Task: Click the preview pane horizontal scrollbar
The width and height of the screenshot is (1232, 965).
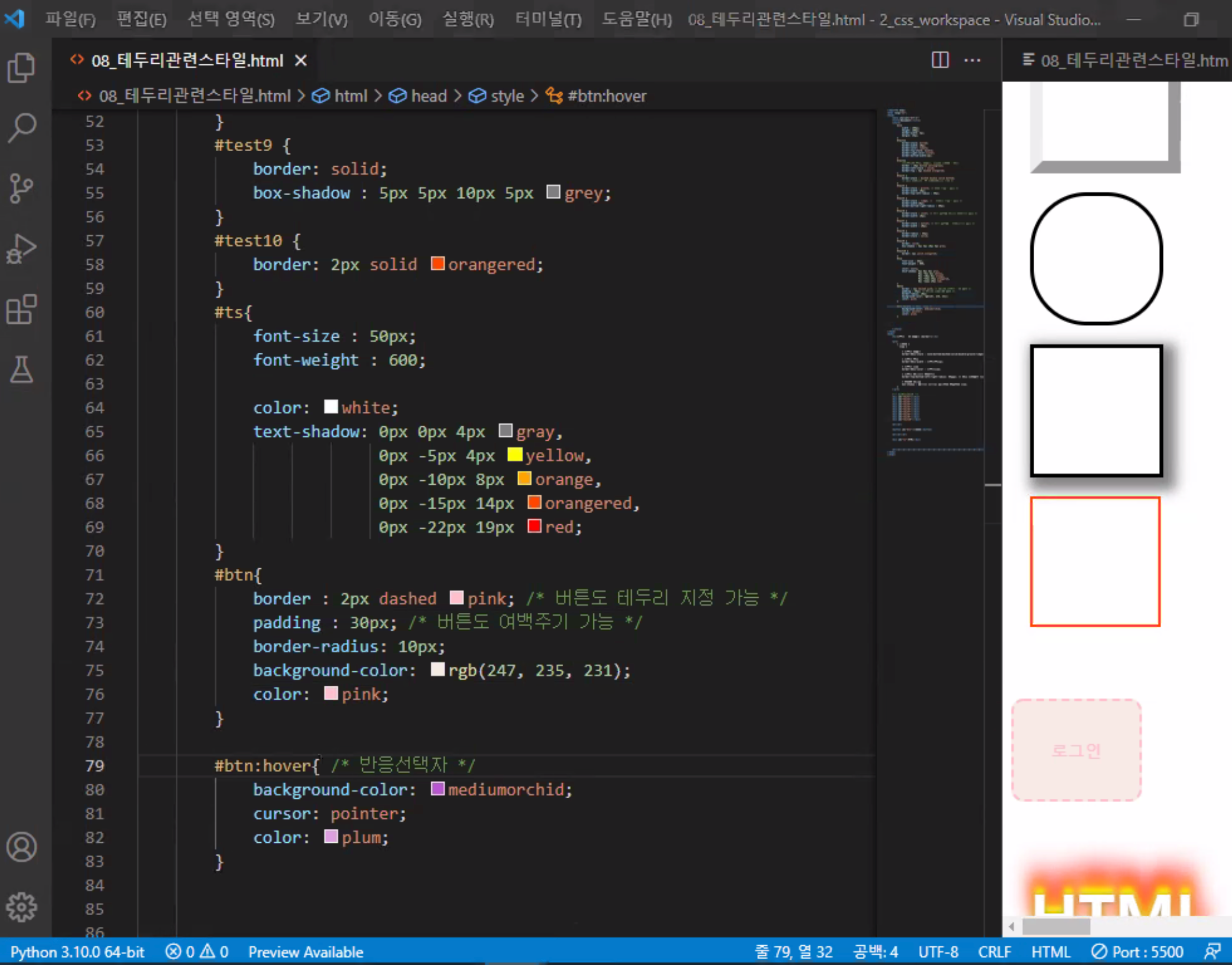Action: (x=1056, y=926)
